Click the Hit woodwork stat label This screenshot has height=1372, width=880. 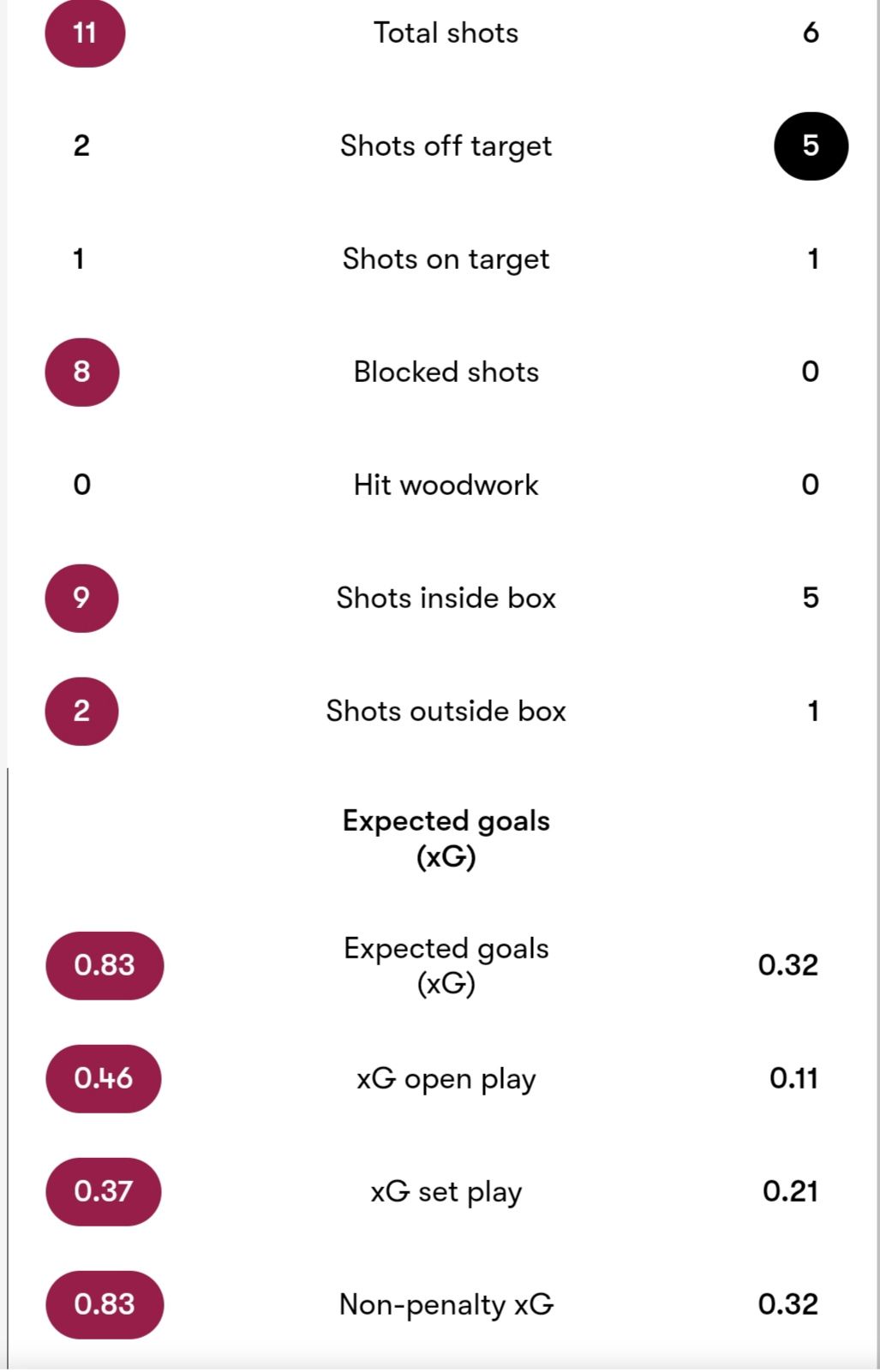click(446, 485)
